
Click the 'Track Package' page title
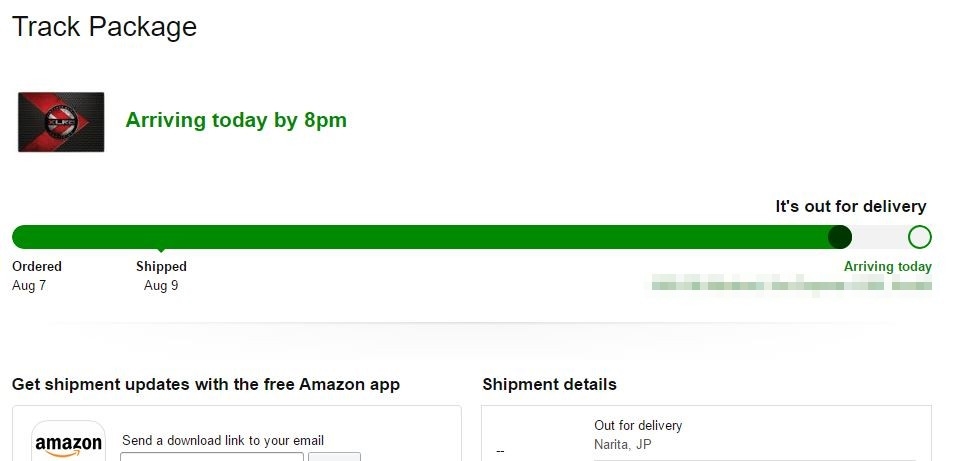[104, 27]
